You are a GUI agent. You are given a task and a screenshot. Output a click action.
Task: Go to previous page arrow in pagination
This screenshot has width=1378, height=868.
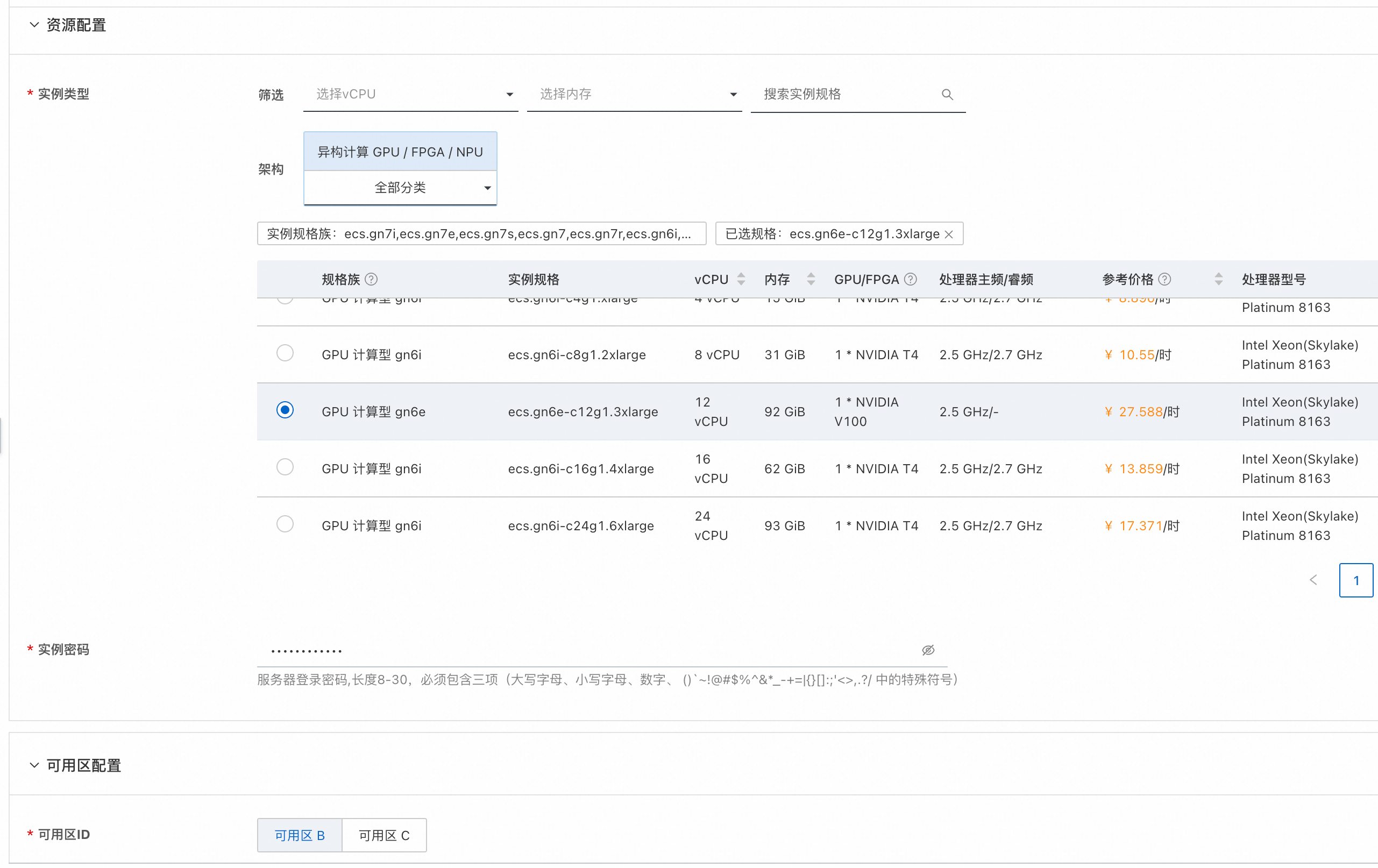[1313, 580]
